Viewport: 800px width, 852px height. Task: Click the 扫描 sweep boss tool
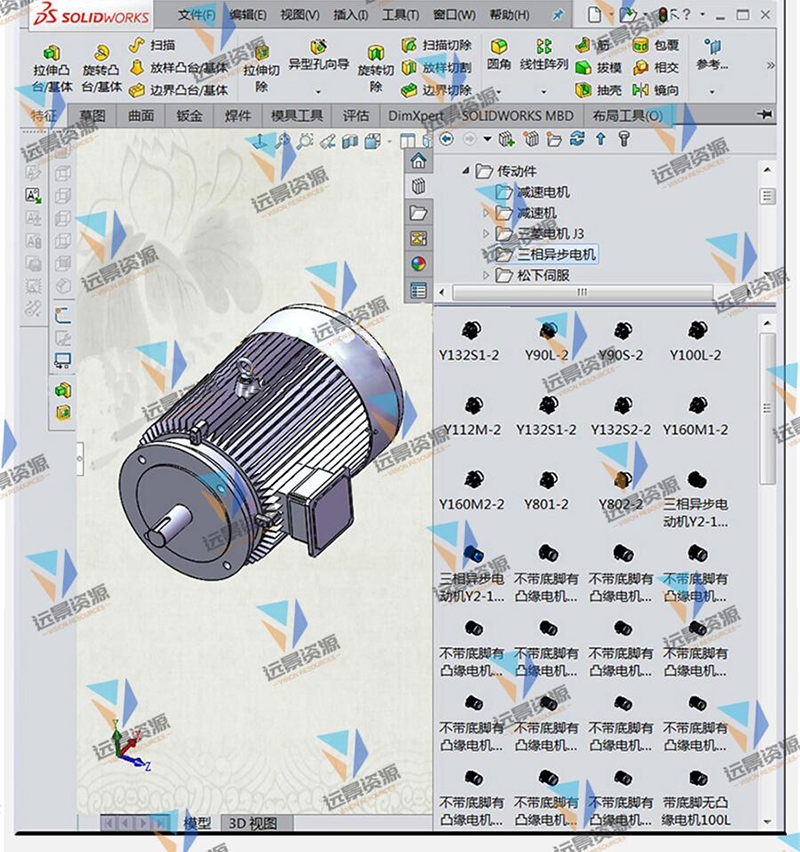tap(153, 45)
